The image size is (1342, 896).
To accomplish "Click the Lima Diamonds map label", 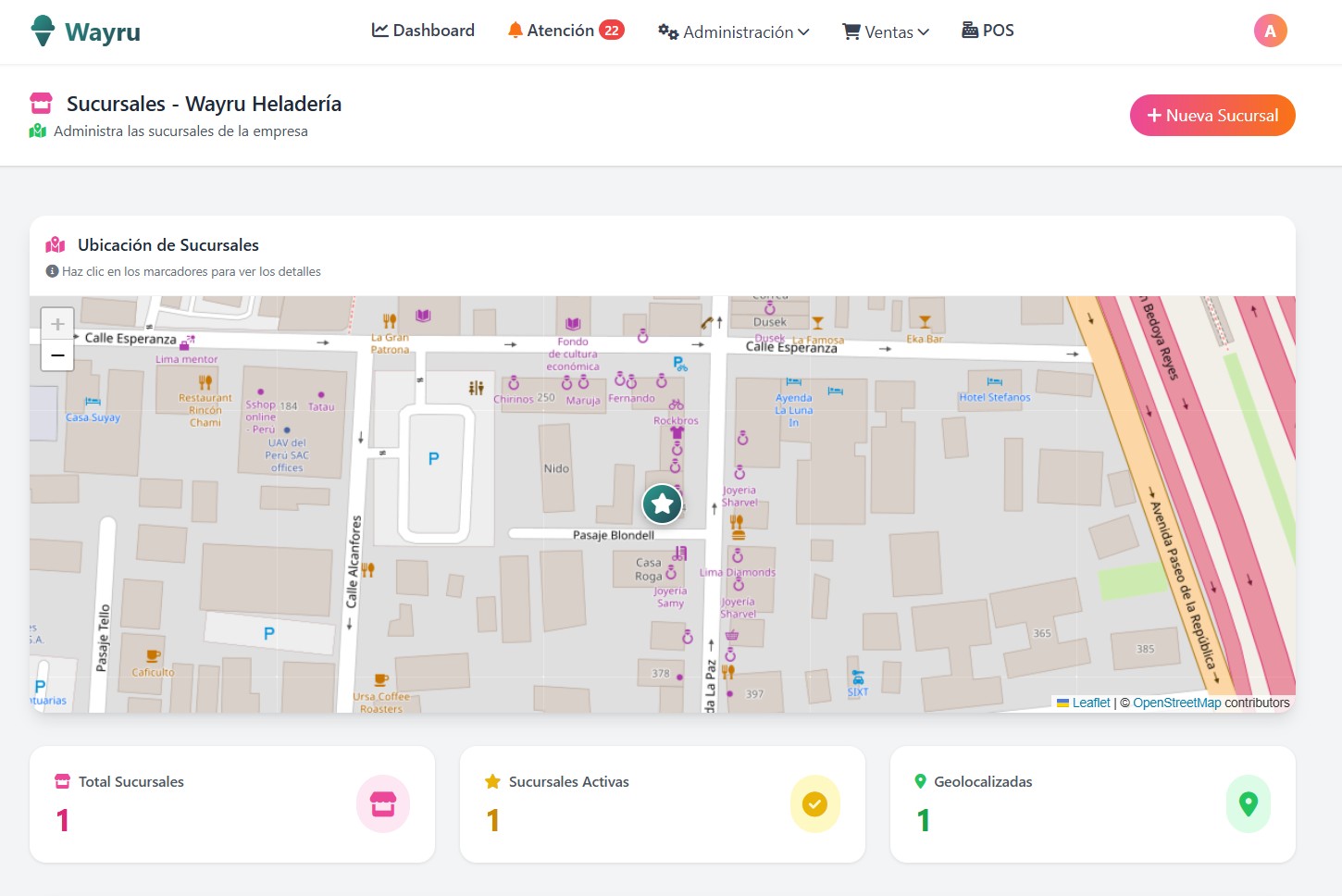I will click(x=738, y=572).
